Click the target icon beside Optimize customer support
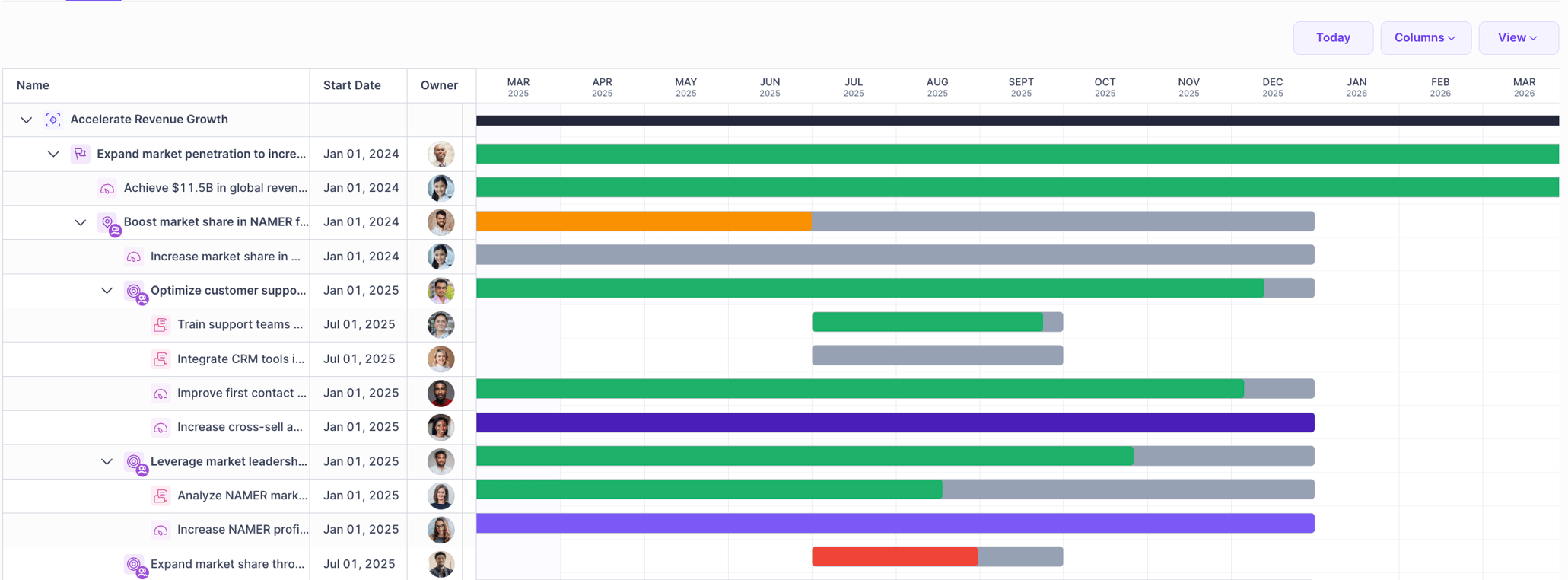 135,291
